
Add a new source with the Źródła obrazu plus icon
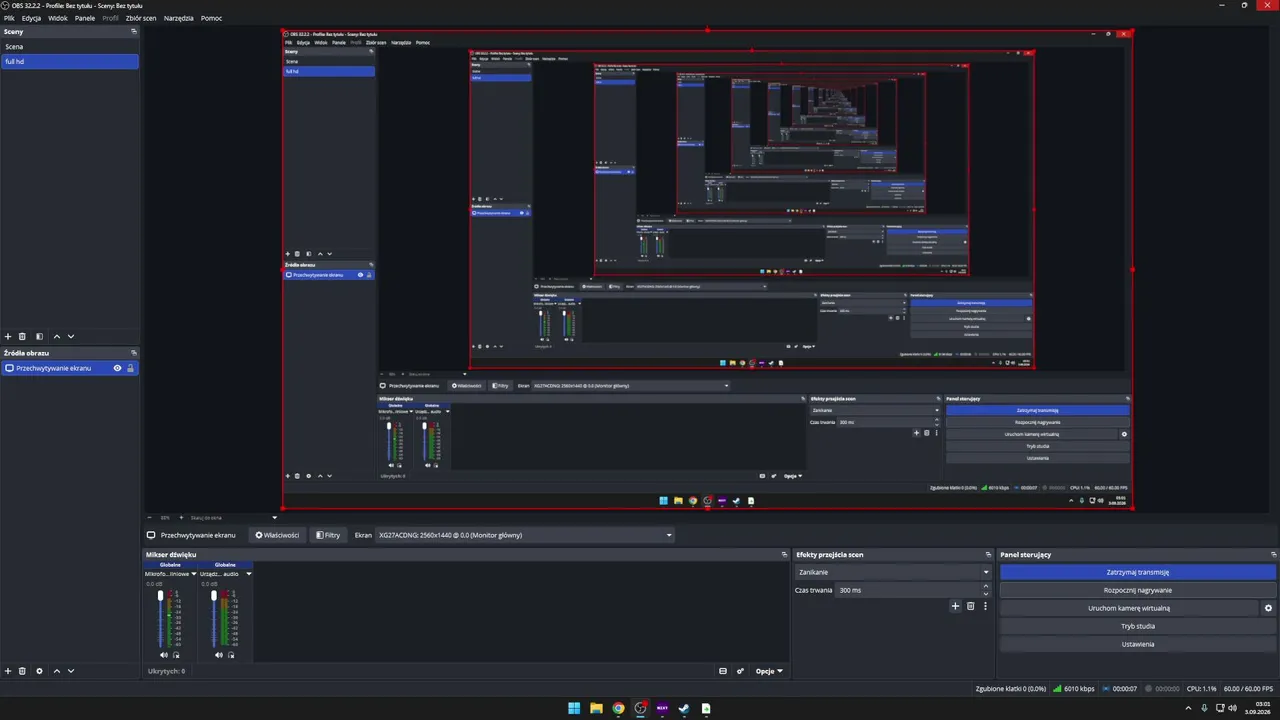pyautogui.click(x=8, y=671)
